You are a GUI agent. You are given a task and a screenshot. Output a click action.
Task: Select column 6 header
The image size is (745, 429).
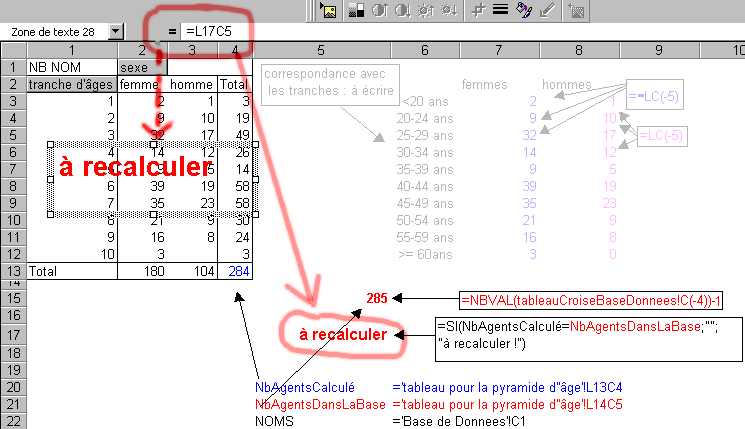pos(424,50)
